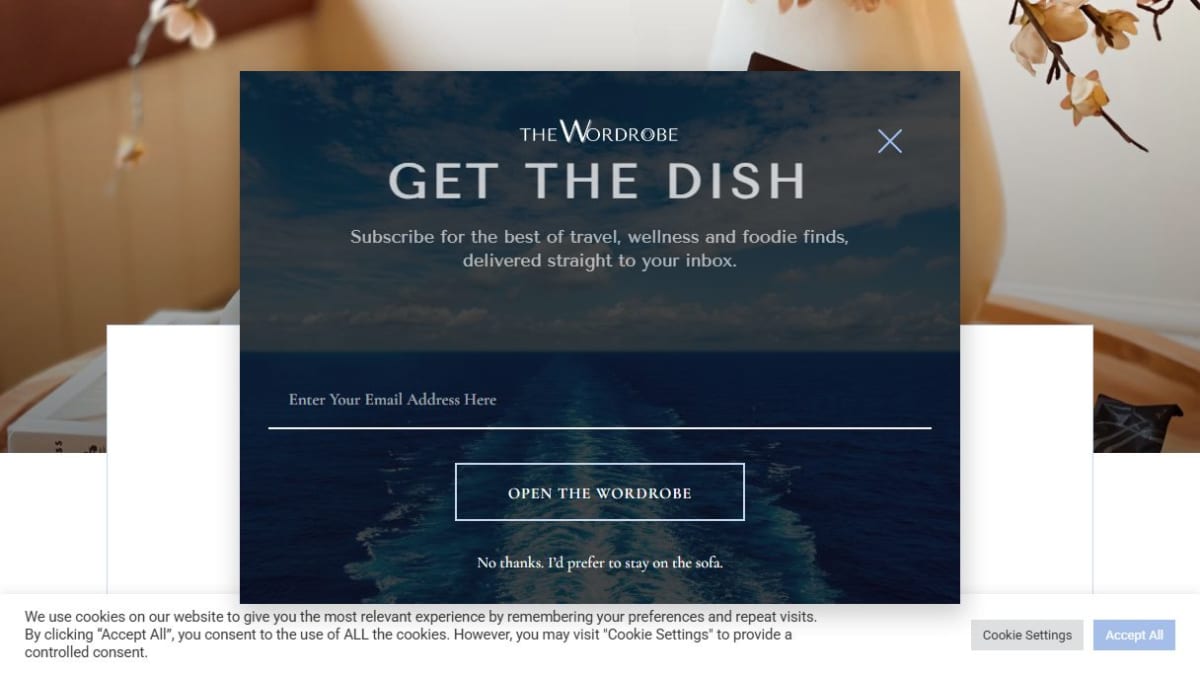The height and width of the screenshot is (675, 1200).
Task: Click the dark wrapped item at right edge
Action: [x=1126, y=420]
